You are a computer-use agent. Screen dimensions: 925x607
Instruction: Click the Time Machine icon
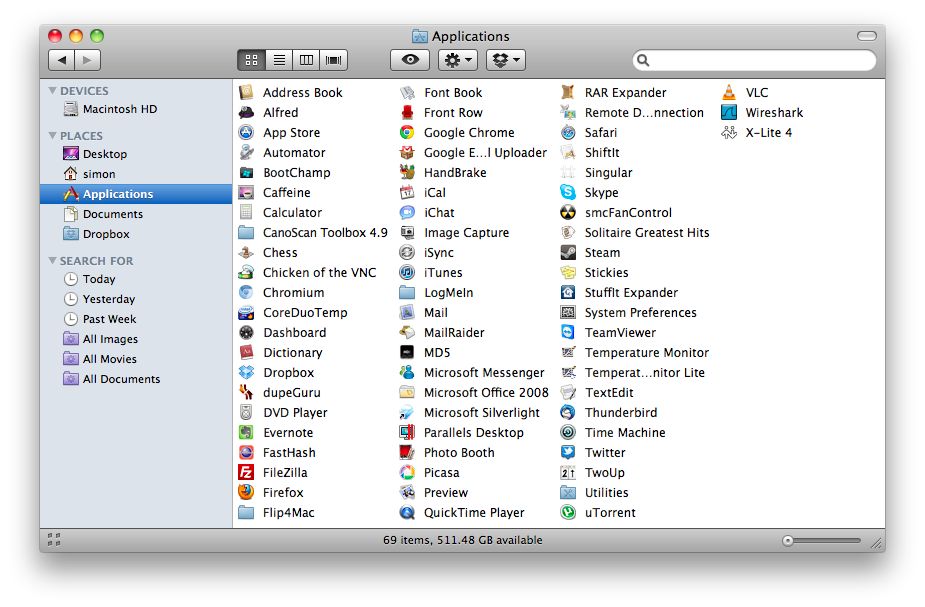(568, 432)
